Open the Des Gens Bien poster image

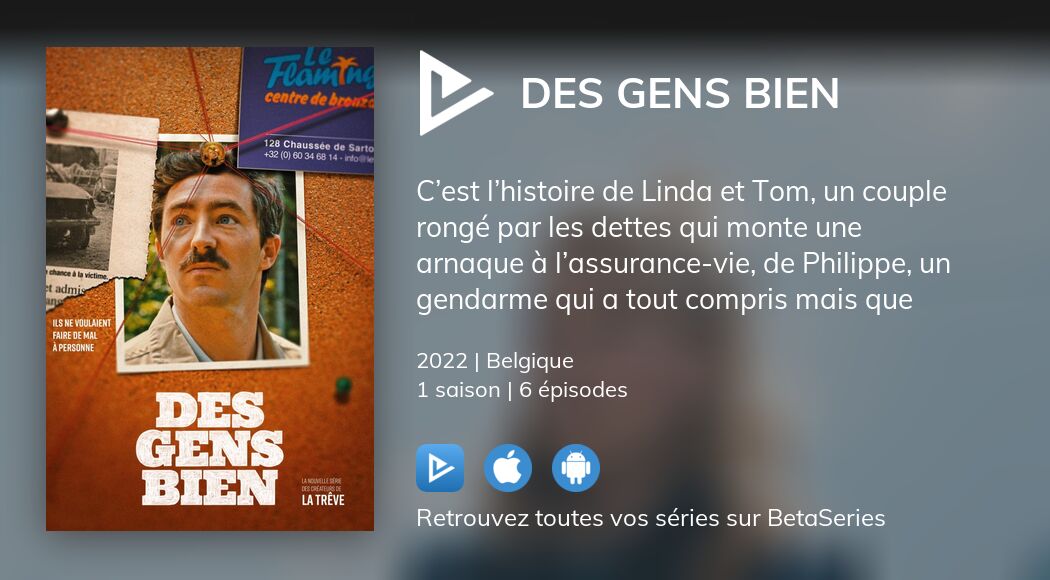pyautogui.click(x=210, y=289)
